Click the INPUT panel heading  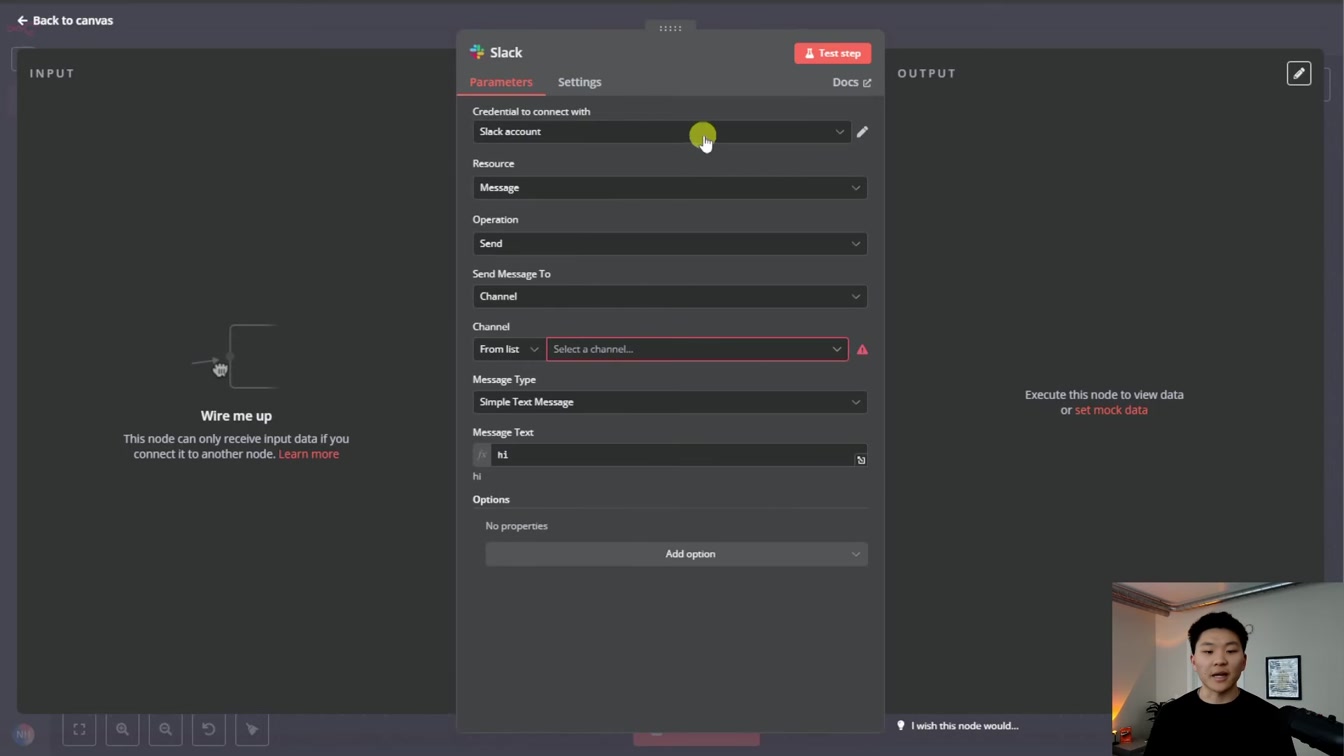pos(52,73)
